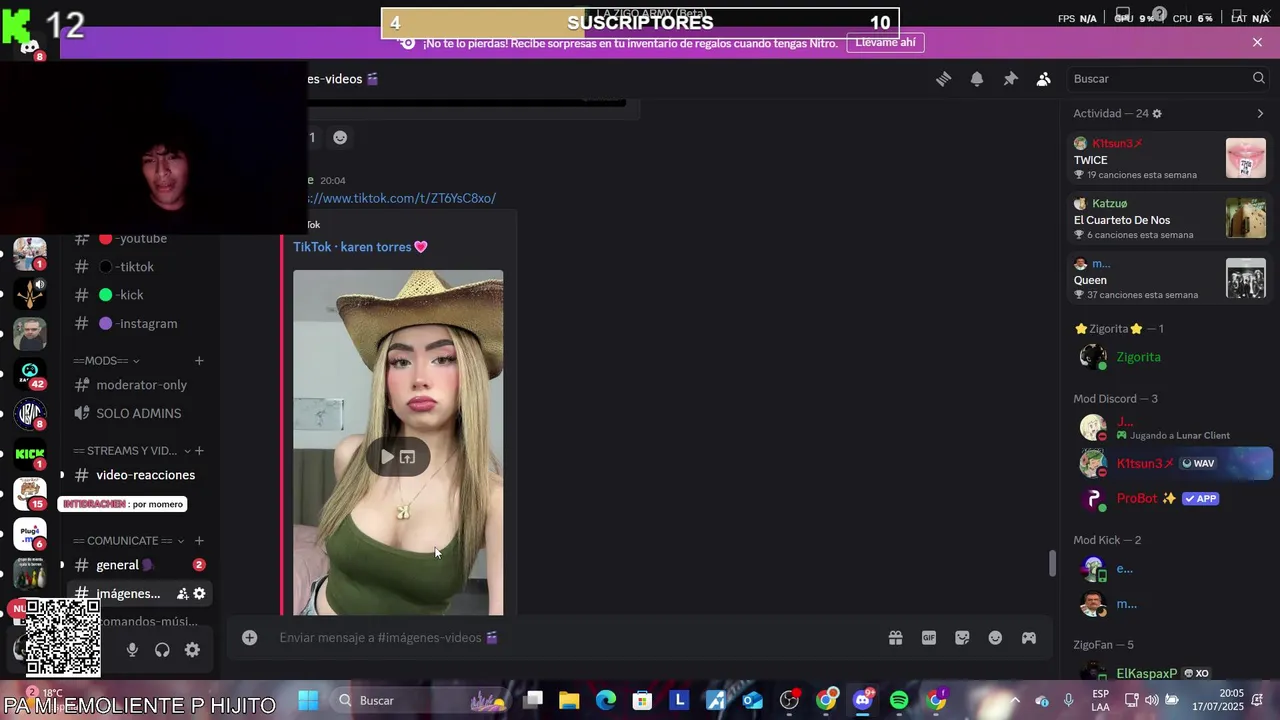Open Microsoft Edge from taskbar
The height and width of the screenshot is (720, 1280).
pos(606,700)
